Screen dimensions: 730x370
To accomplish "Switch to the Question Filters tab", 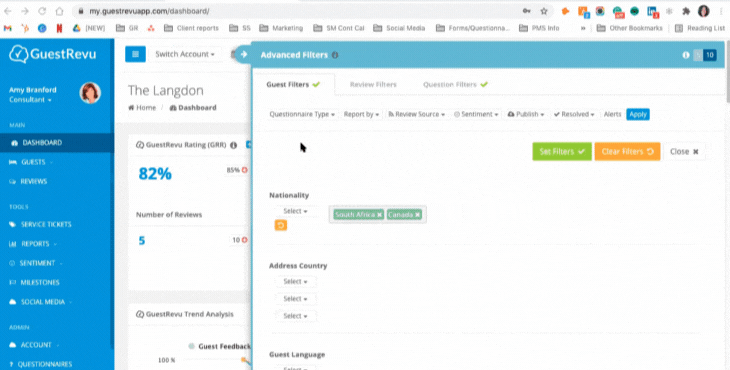I will click(455, 84).
